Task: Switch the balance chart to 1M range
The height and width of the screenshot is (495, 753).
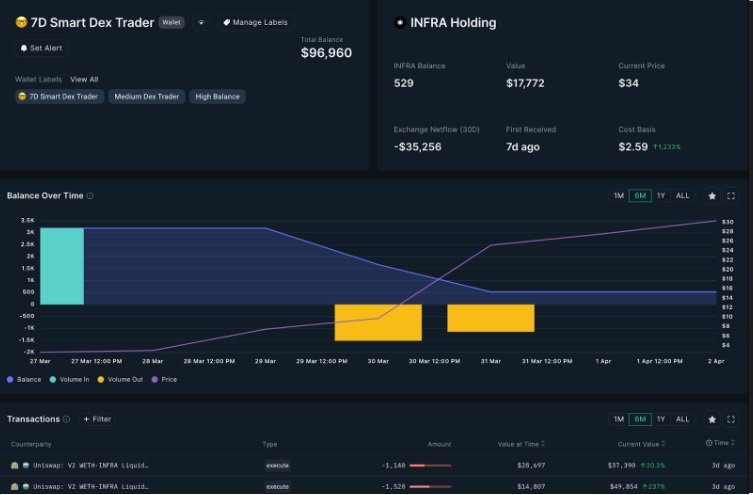Action: click(619, 196)
